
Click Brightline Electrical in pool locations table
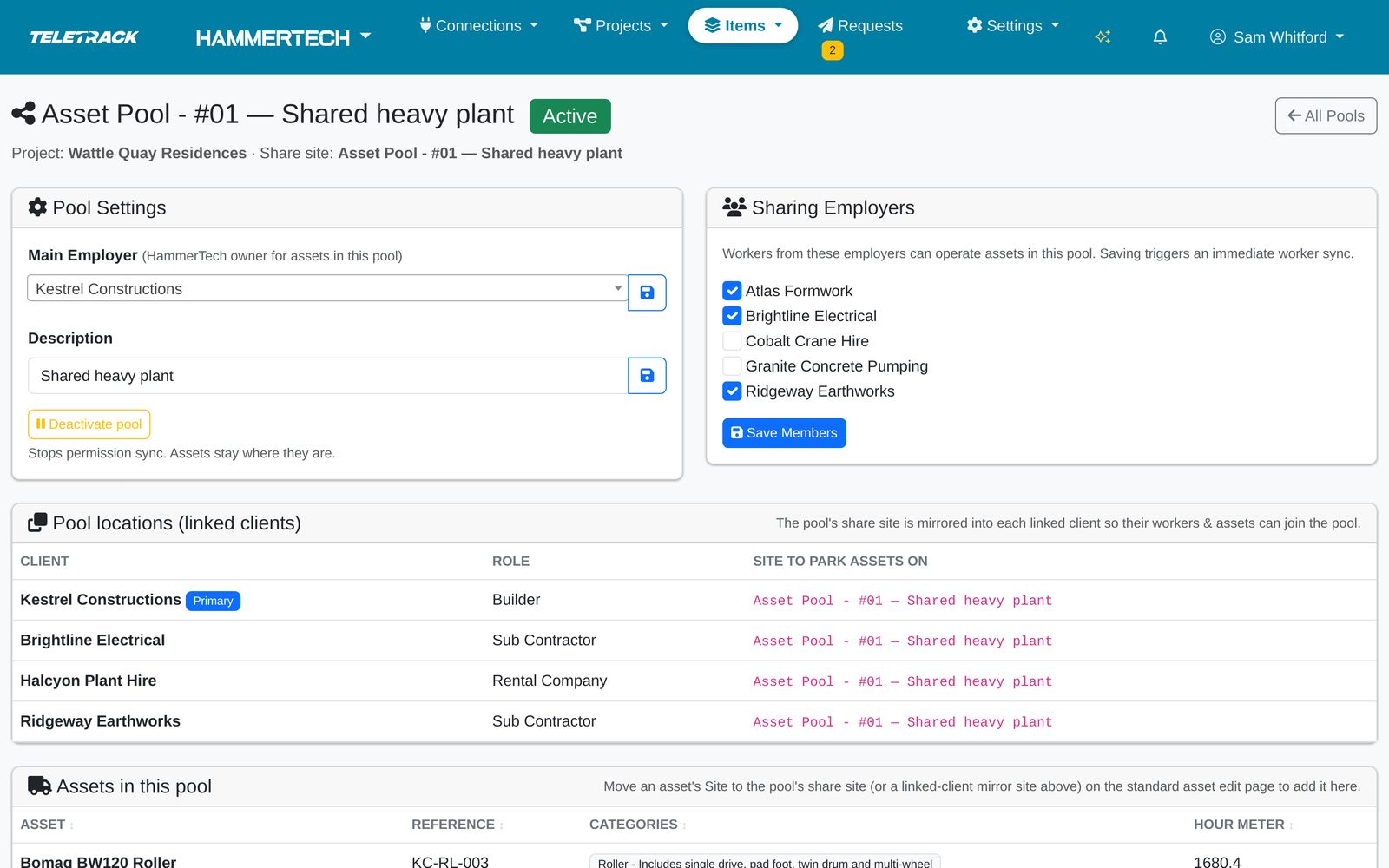point(92,641)
